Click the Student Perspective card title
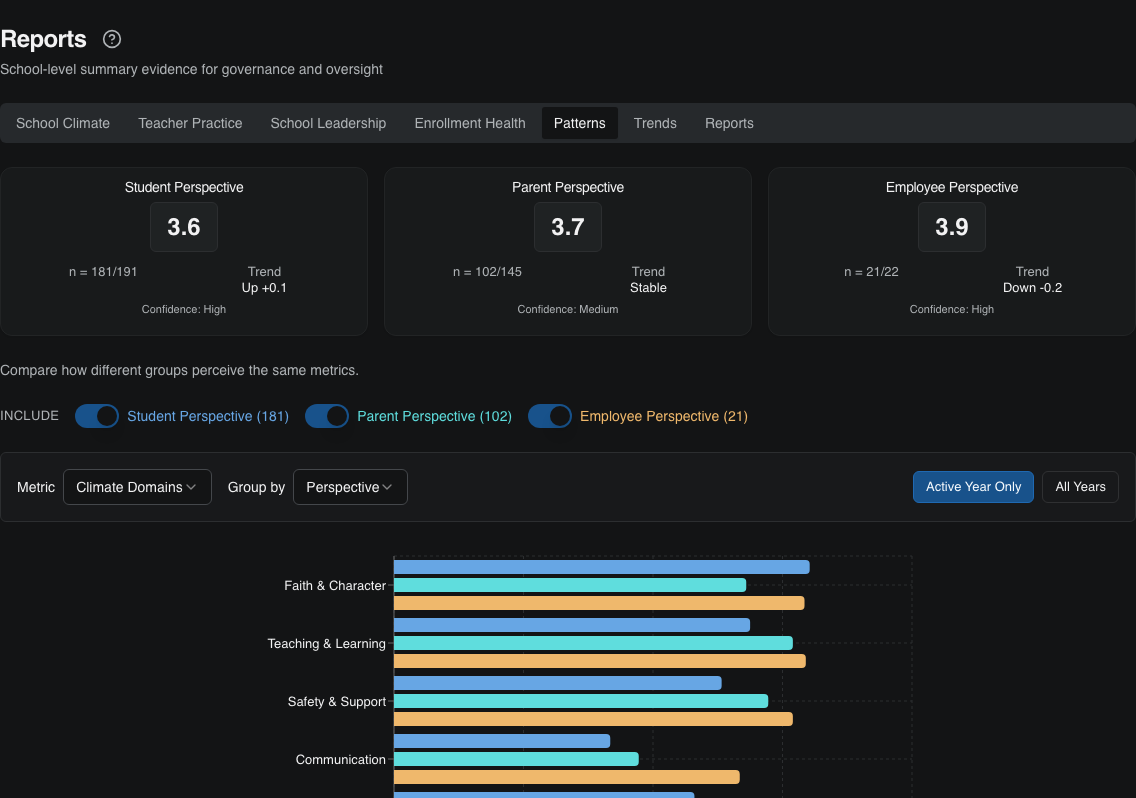Viewport: 1136px width, 798px height. pyautogui.click(x=184, y=187)
